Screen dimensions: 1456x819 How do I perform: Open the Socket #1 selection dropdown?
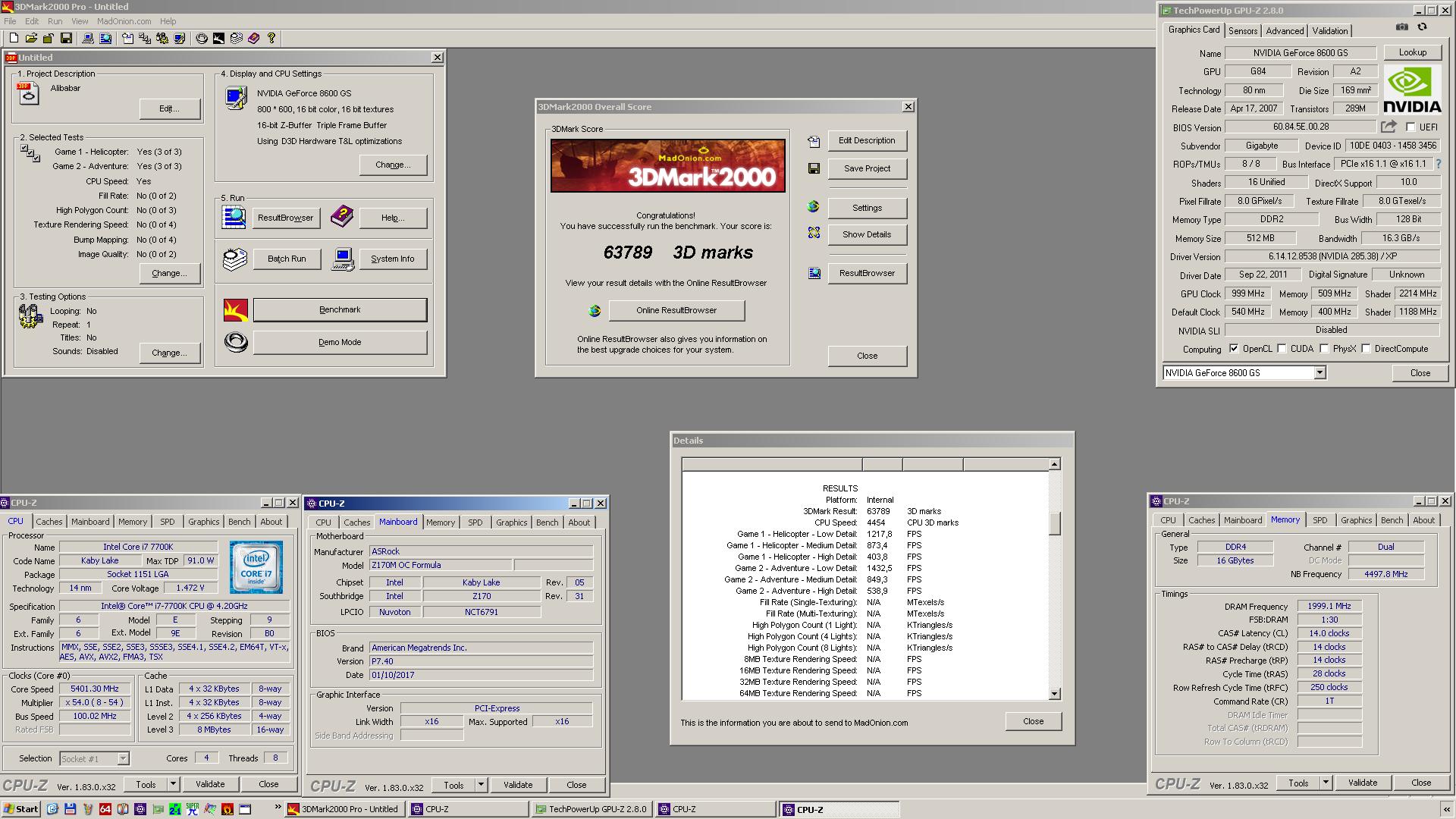point(123,758)
